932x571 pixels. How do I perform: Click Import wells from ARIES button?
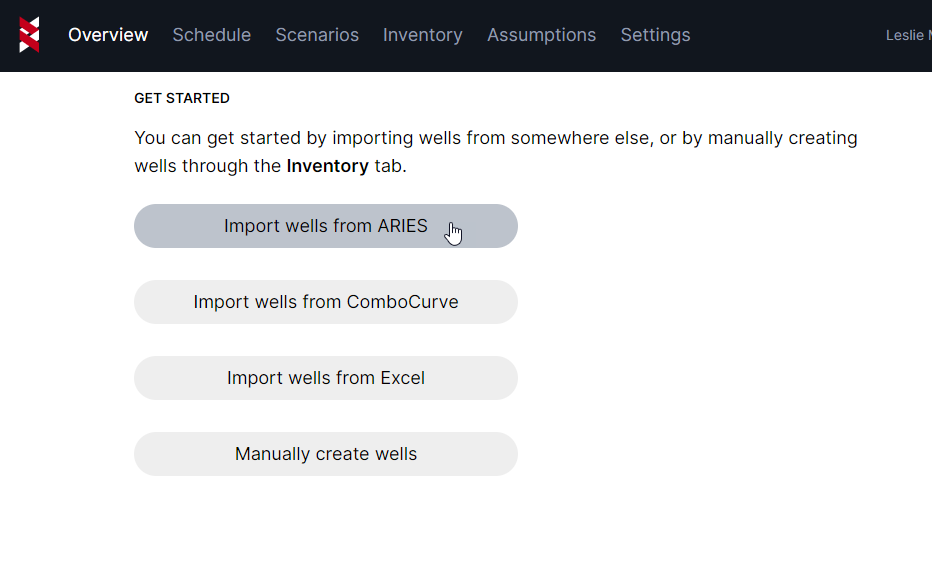[326, 226]
